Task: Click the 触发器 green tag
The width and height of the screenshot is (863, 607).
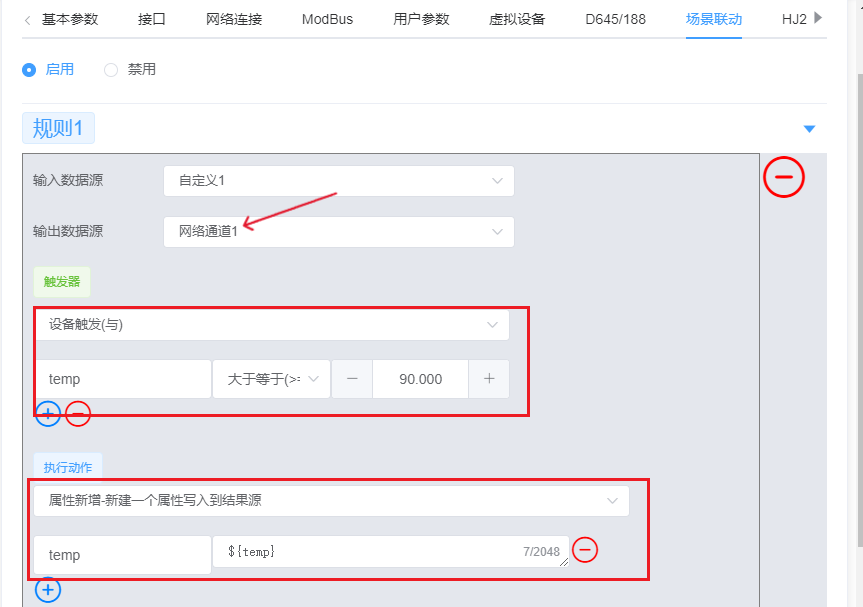Action: pos(62,282)
